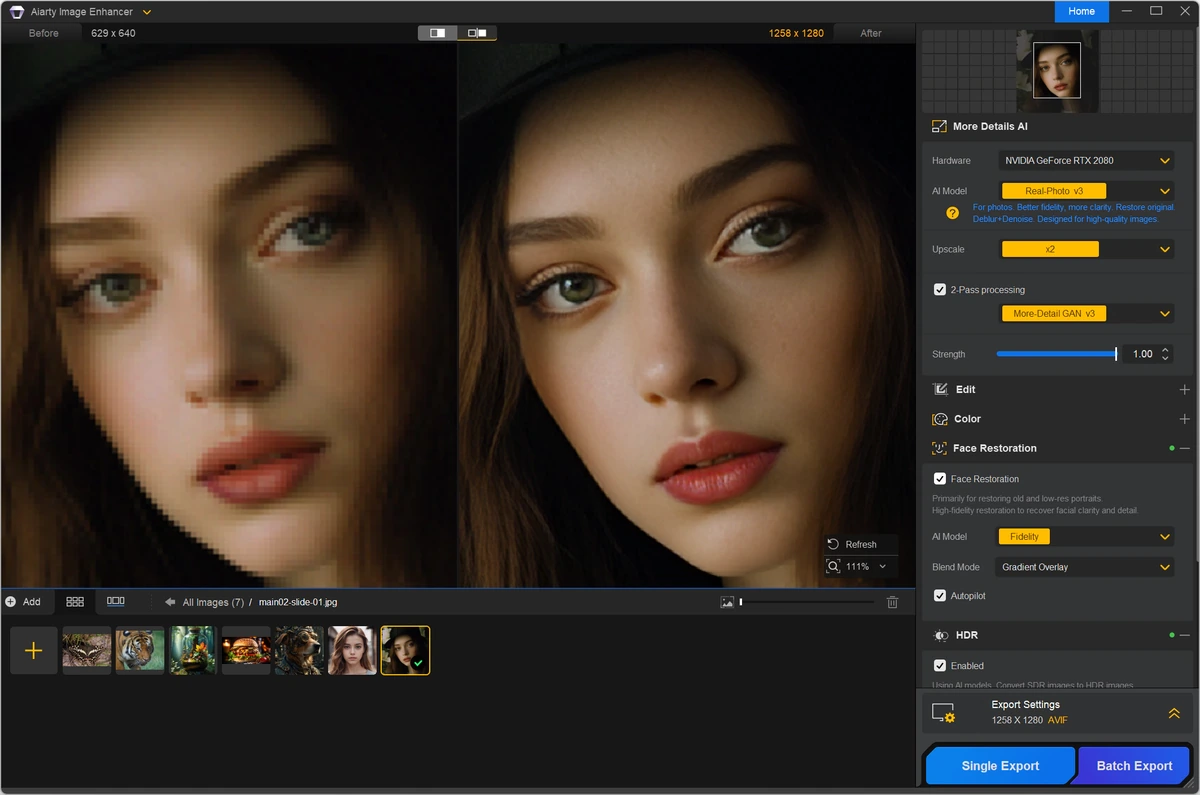
Task: Open the Upscale x2 dropdown
Action: coord(1086,249)
